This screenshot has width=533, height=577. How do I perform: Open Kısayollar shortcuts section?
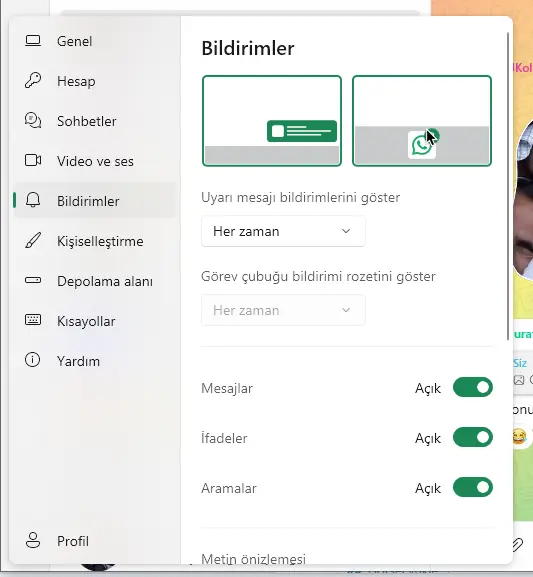coord(94,321)
